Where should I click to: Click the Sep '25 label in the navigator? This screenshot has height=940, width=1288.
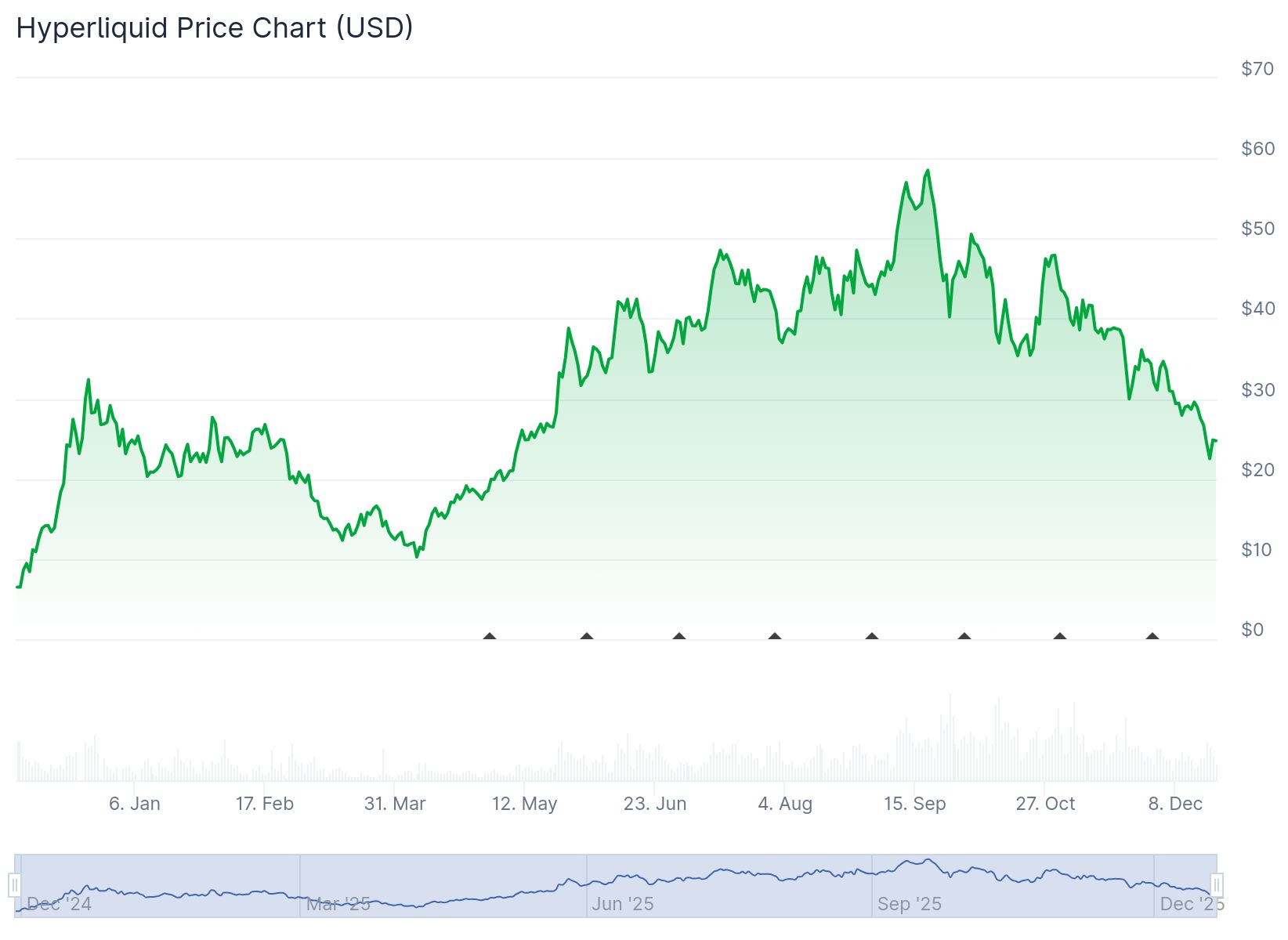(909, 904)
